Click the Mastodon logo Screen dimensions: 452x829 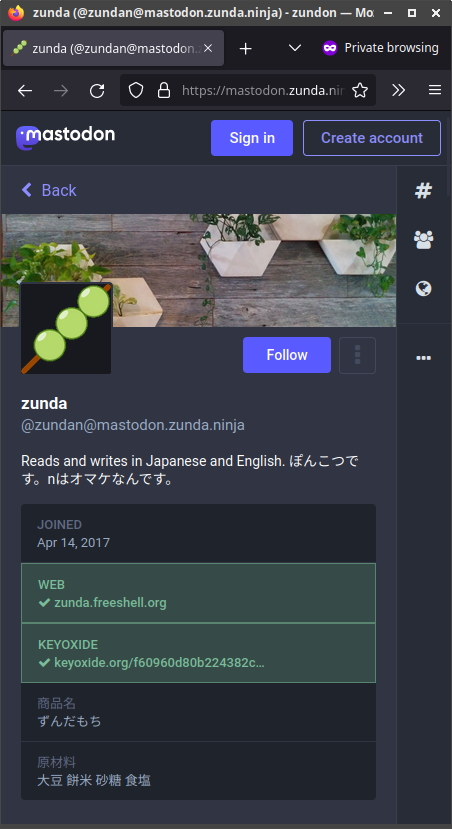[x=66, y=137]
